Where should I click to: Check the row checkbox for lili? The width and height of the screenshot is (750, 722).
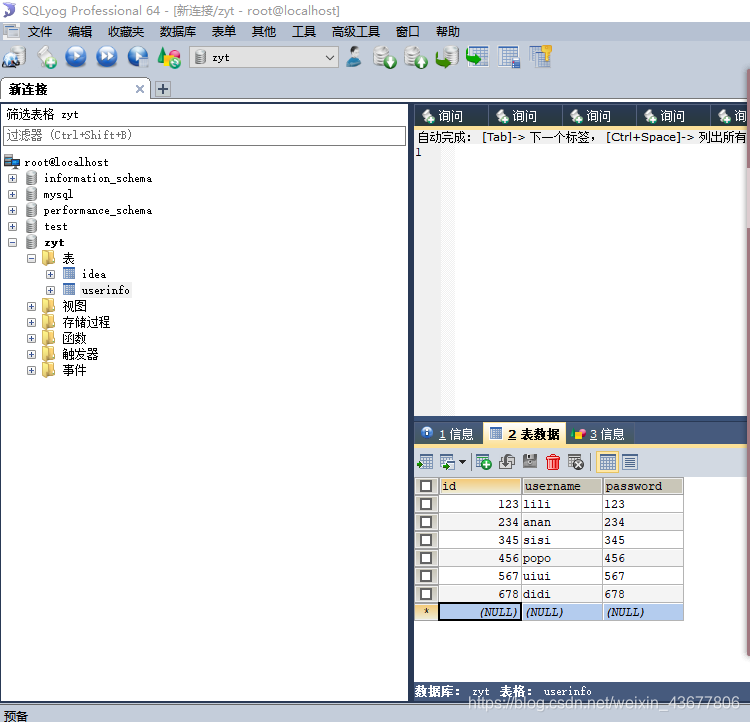pos(426,504)
